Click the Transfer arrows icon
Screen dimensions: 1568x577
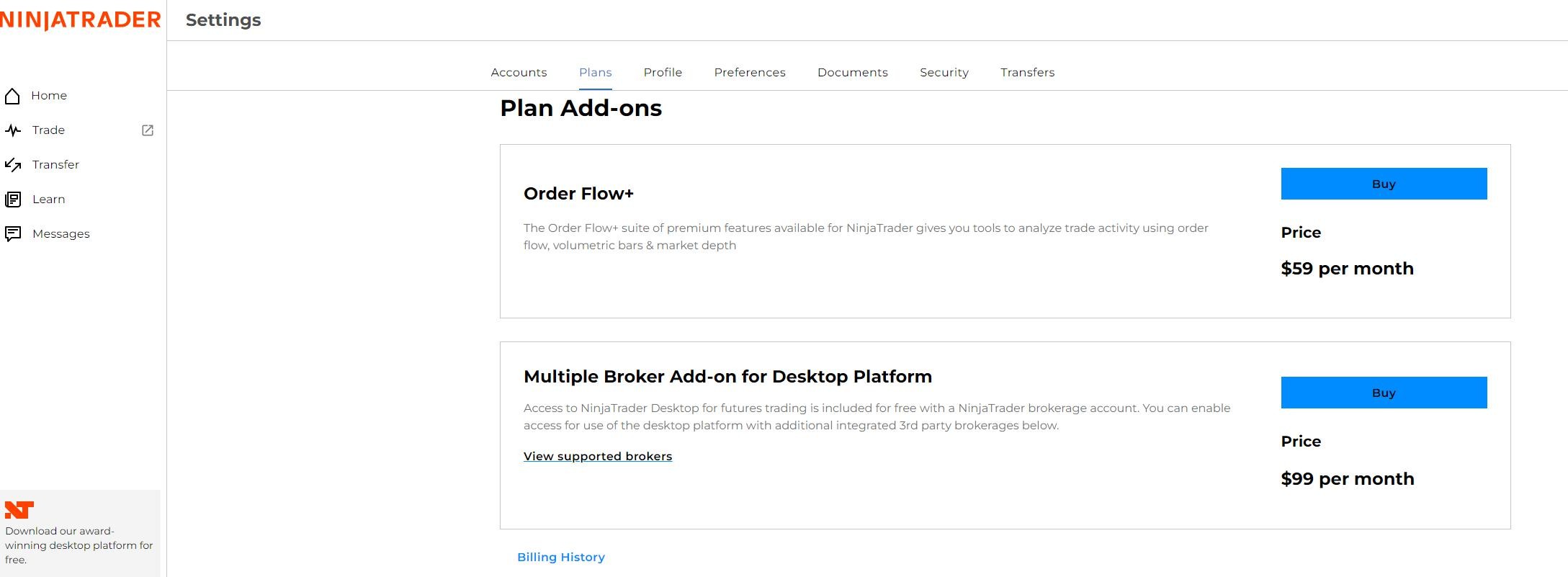[13, 165]
